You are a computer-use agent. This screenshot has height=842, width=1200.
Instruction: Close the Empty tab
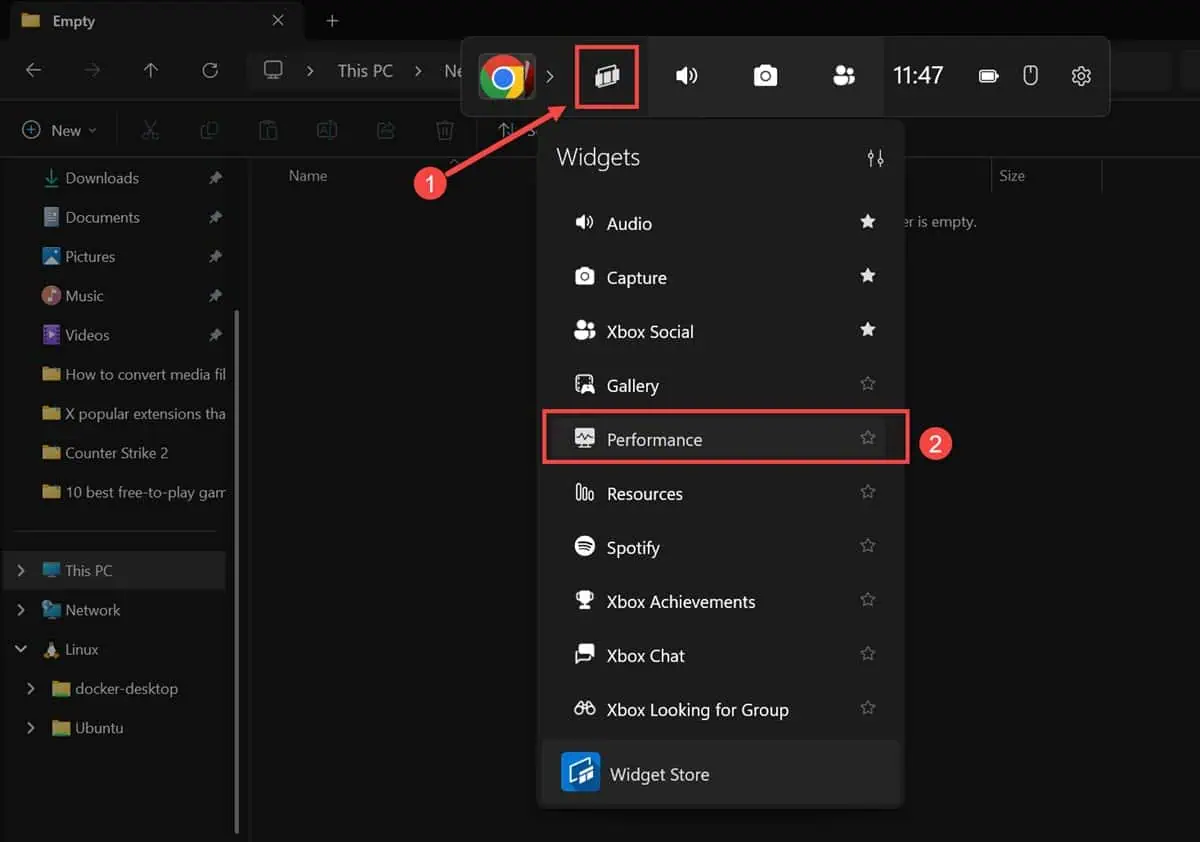click(x=278, y=20)
